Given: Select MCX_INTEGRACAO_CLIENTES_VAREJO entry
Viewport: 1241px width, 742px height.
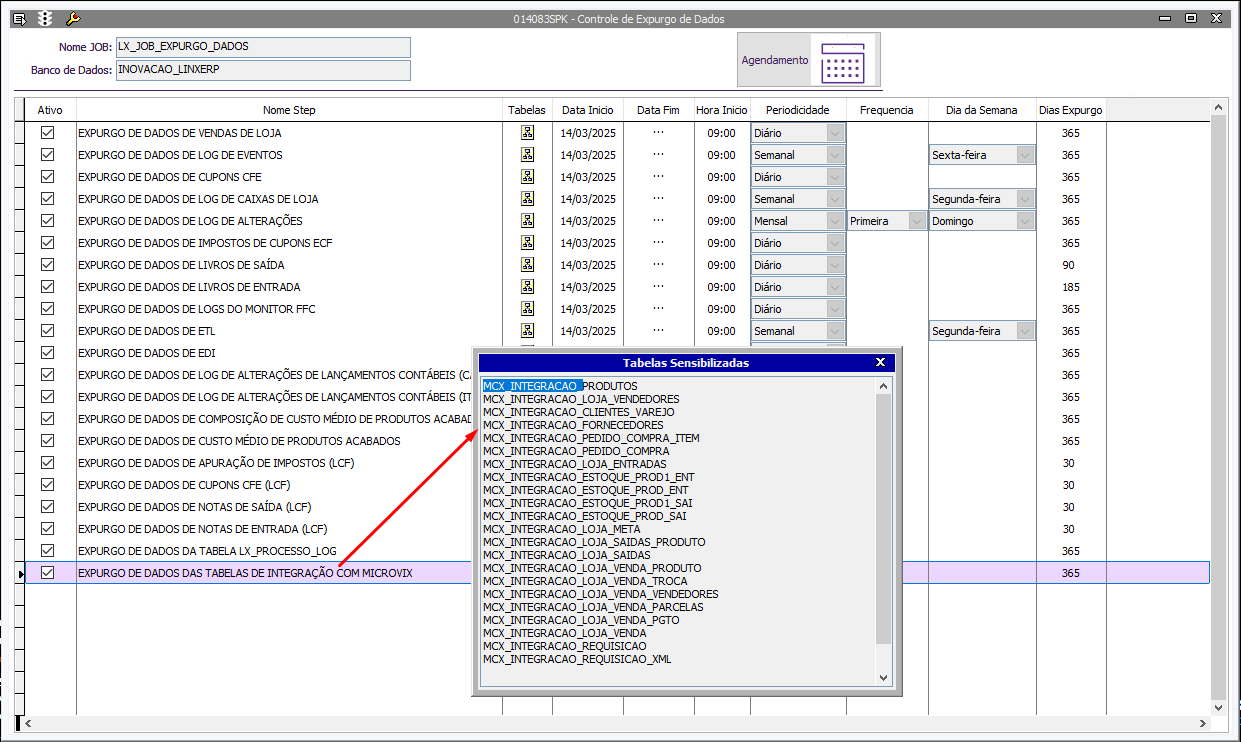Looking at the screenshot, I should pos(579,412).
